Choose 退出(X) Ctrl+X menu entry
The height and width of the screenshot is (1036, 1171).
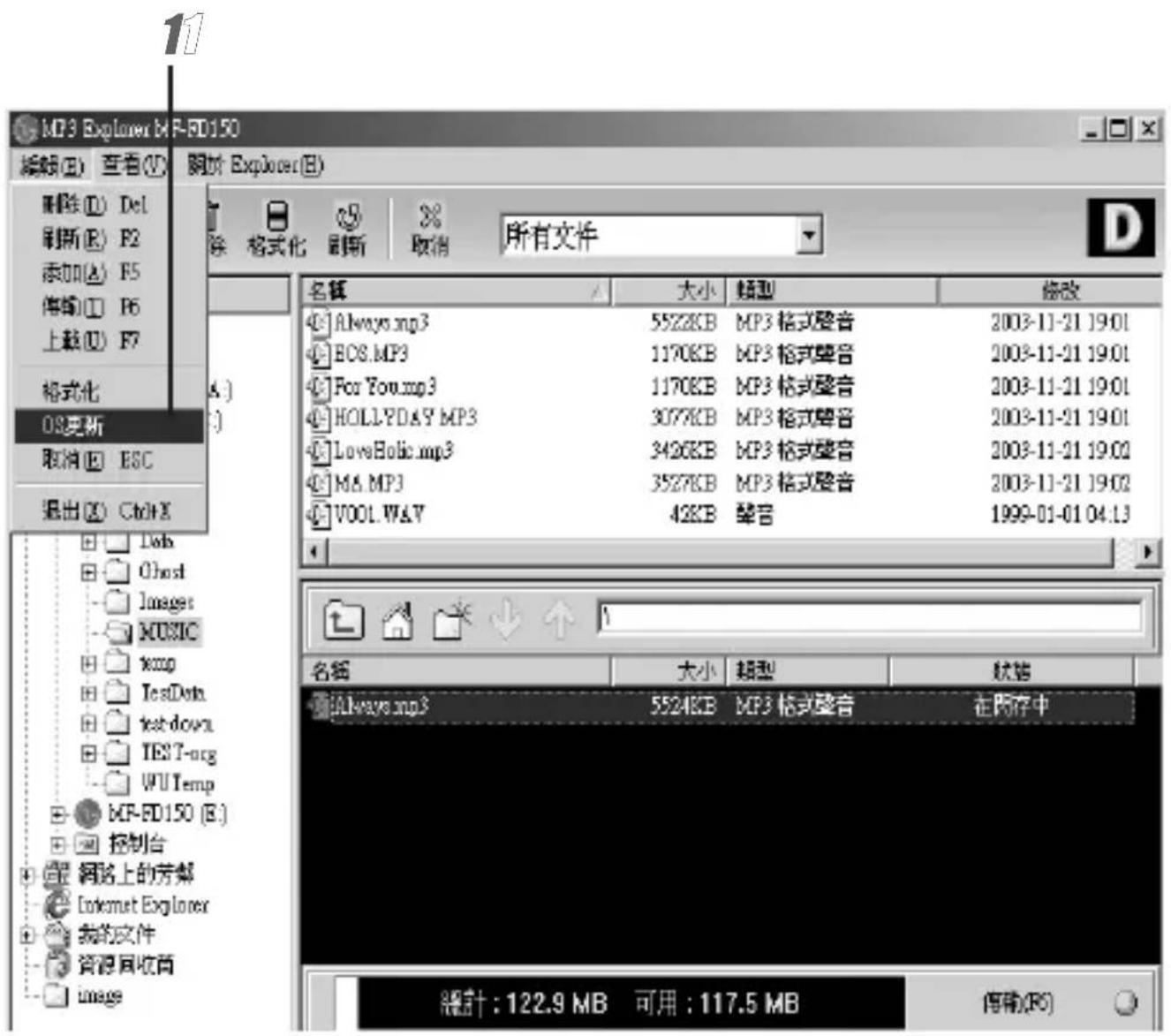pos(110,510)
